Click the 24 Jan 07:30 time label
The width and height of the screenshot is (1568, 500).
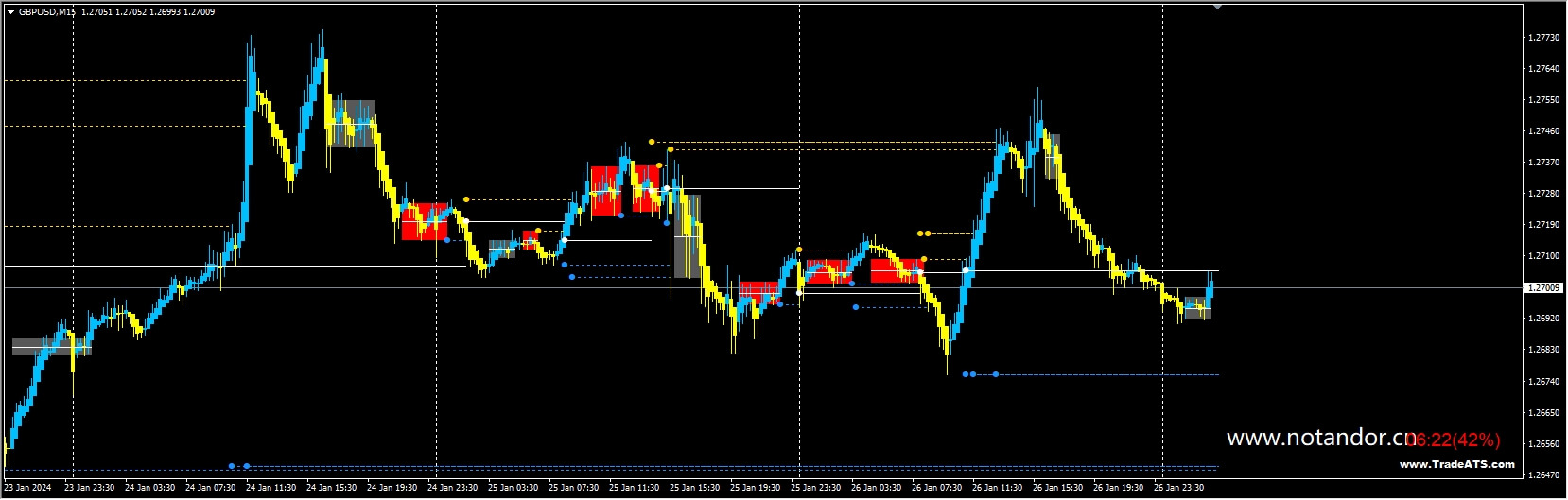click(x=210, y=489)
